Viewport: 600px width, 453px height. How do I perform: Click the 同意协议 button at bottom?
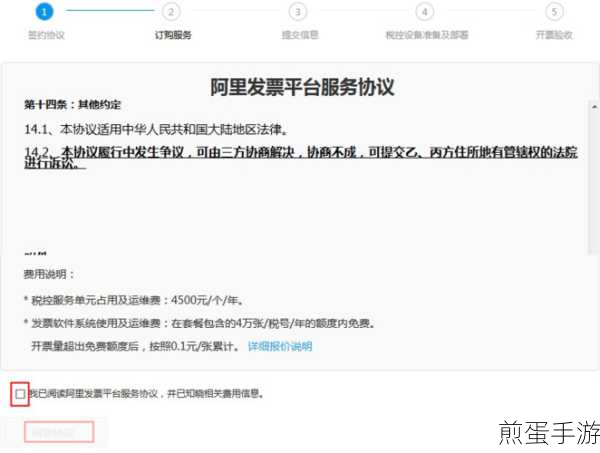pyautogui.click(x=59, y=432)
